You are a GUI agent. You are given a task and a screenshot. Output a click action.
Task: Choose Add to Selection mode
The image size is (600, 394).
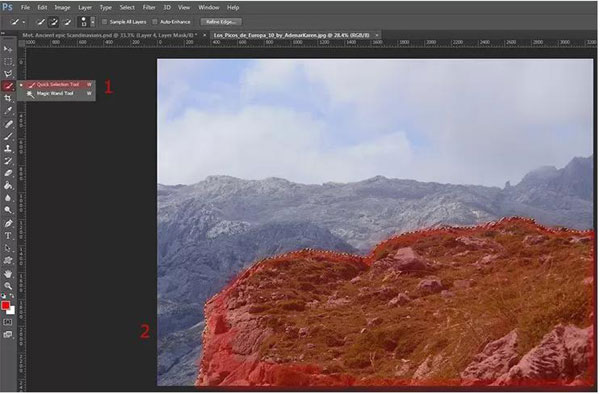(54, 22)
